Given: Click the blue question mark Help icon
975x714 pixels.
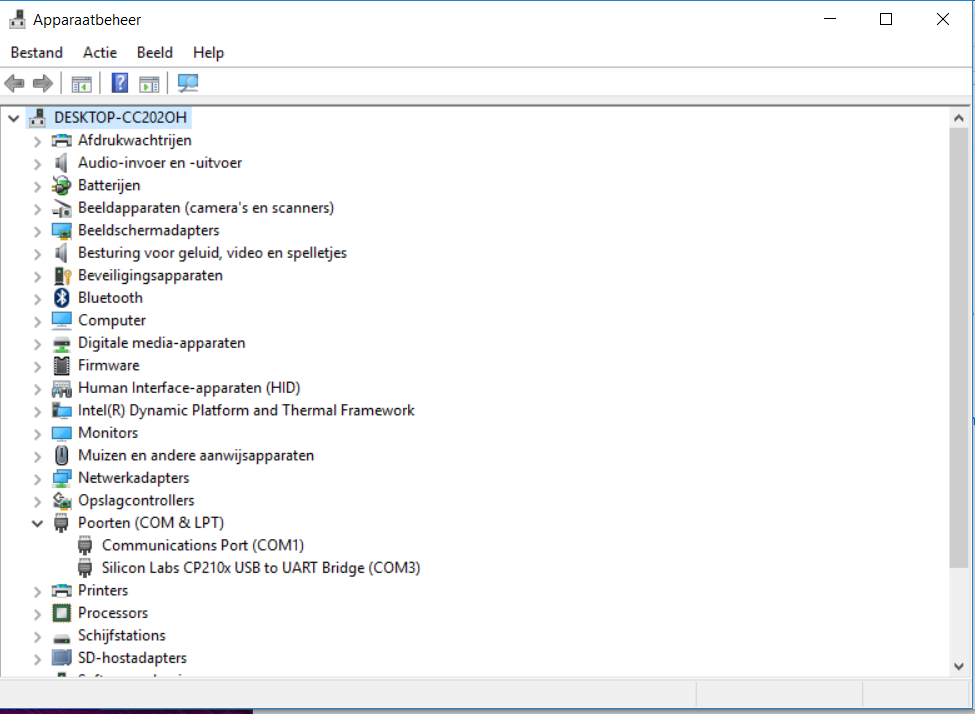Looking at the screenshot, I should coord(120,83).
